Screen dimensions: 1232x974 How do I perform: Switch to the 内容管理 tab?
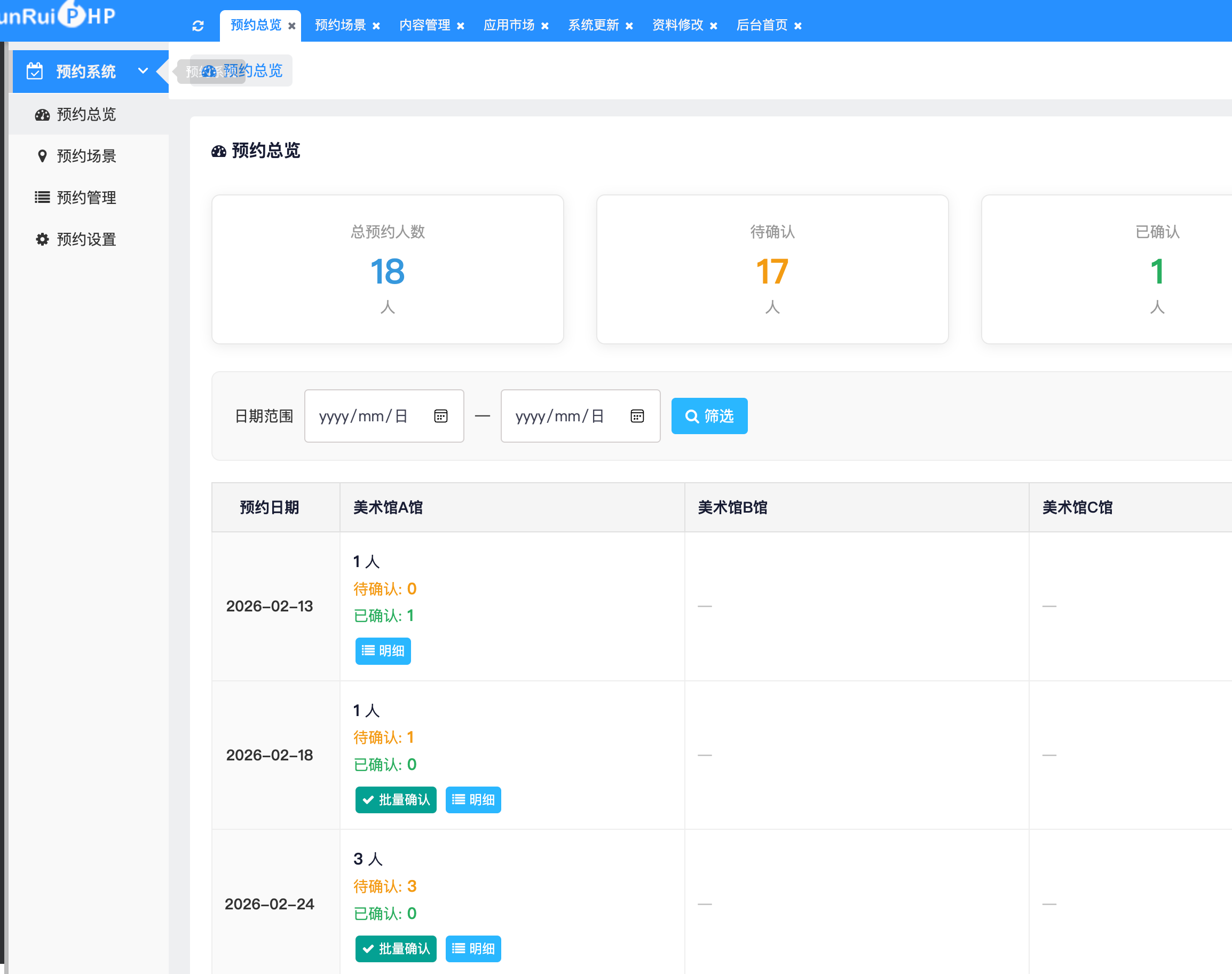(425, 25)
